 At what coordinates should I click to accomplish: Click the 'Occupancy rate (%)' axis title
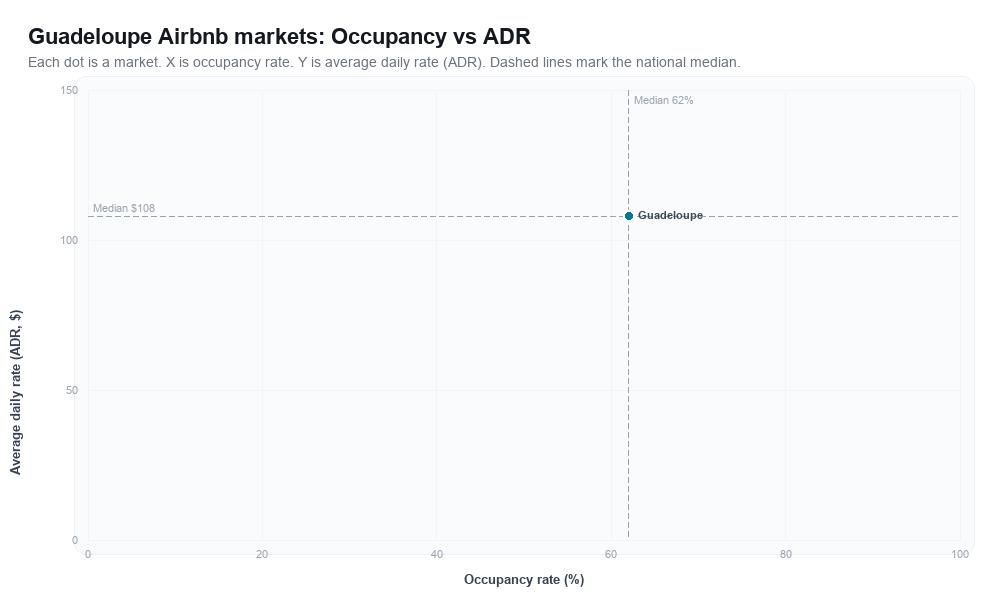click(524, 580)
